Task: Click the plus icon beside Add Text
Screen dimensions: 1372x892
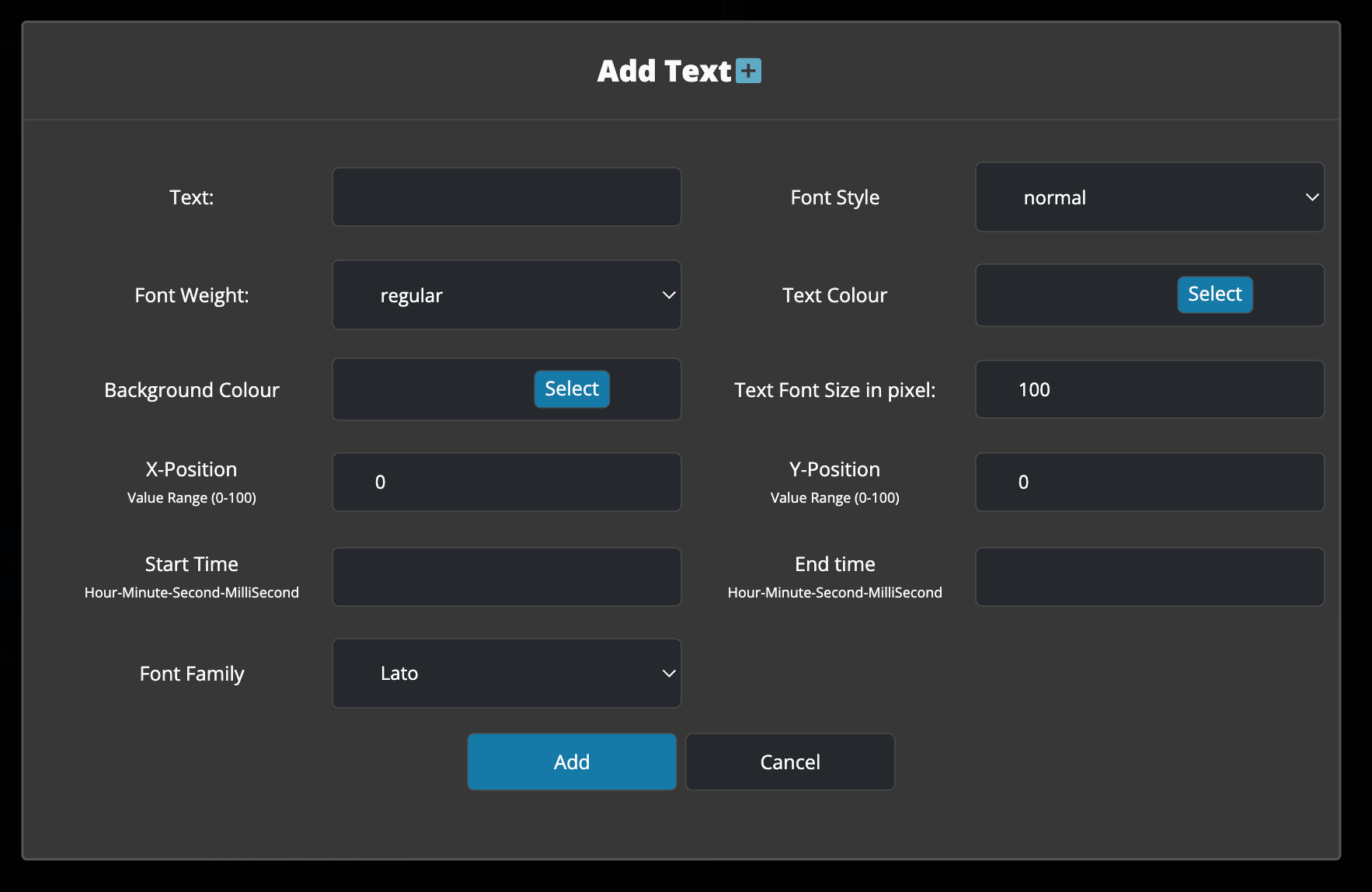Action: pyautogui.click(x=748, y=71)
